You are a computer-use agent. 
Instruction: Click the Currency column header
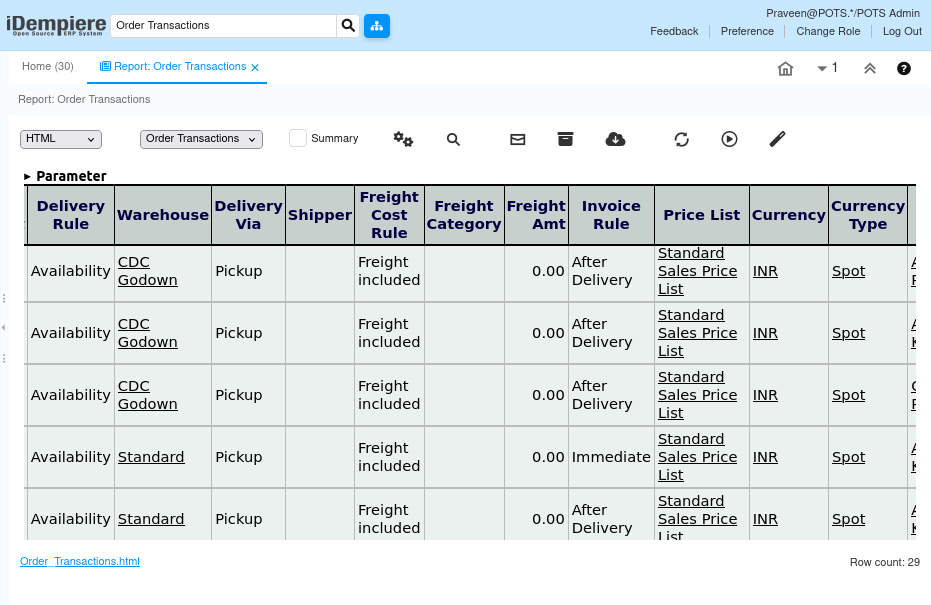pos(788,215)
